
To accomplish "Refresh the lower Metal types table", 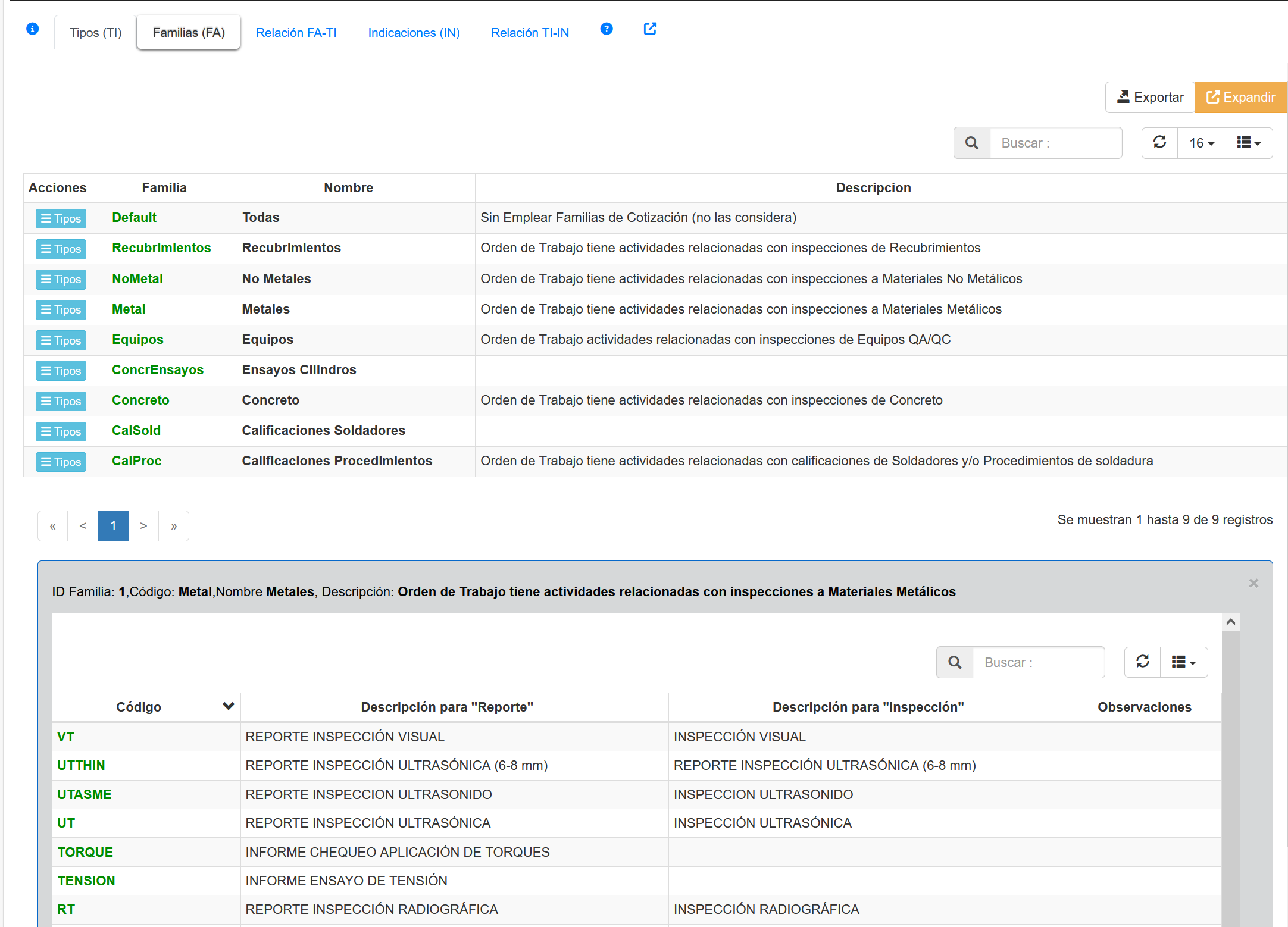I will tap(1142, 662).
